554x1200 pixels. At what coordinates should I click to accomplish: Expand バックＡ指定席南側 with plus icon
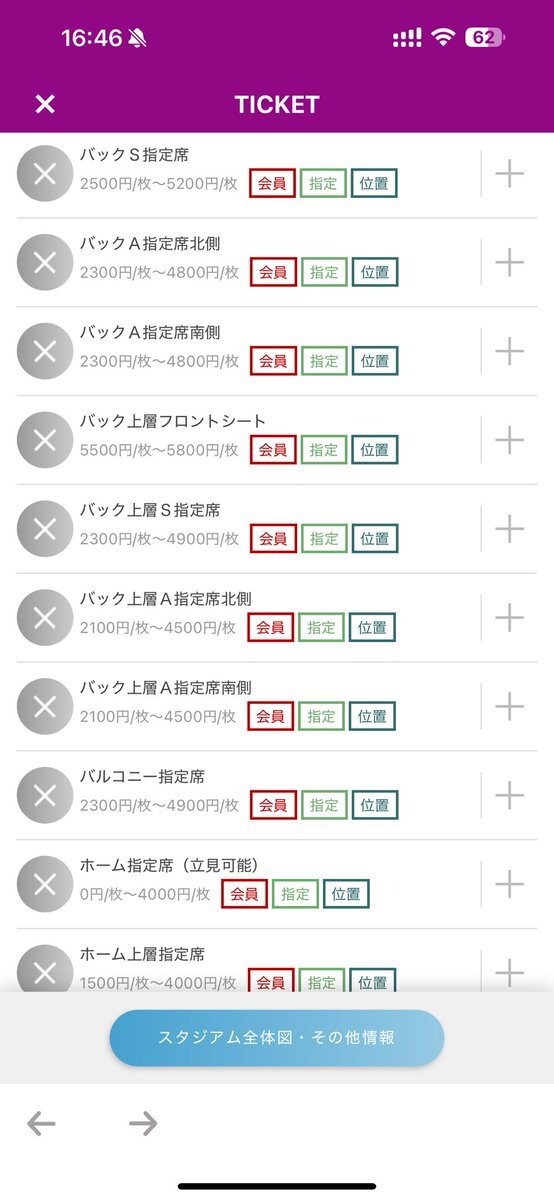(510, 351)
